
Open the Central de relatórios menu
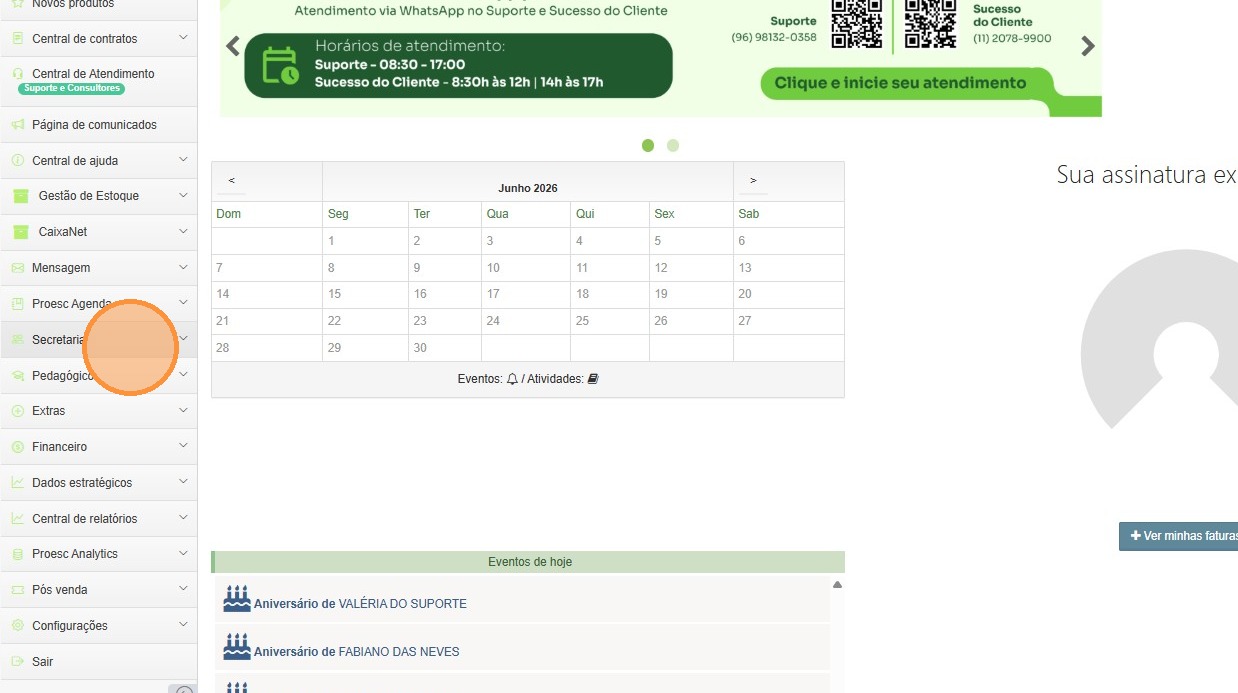pyautogui.click(x=99, y=518)
